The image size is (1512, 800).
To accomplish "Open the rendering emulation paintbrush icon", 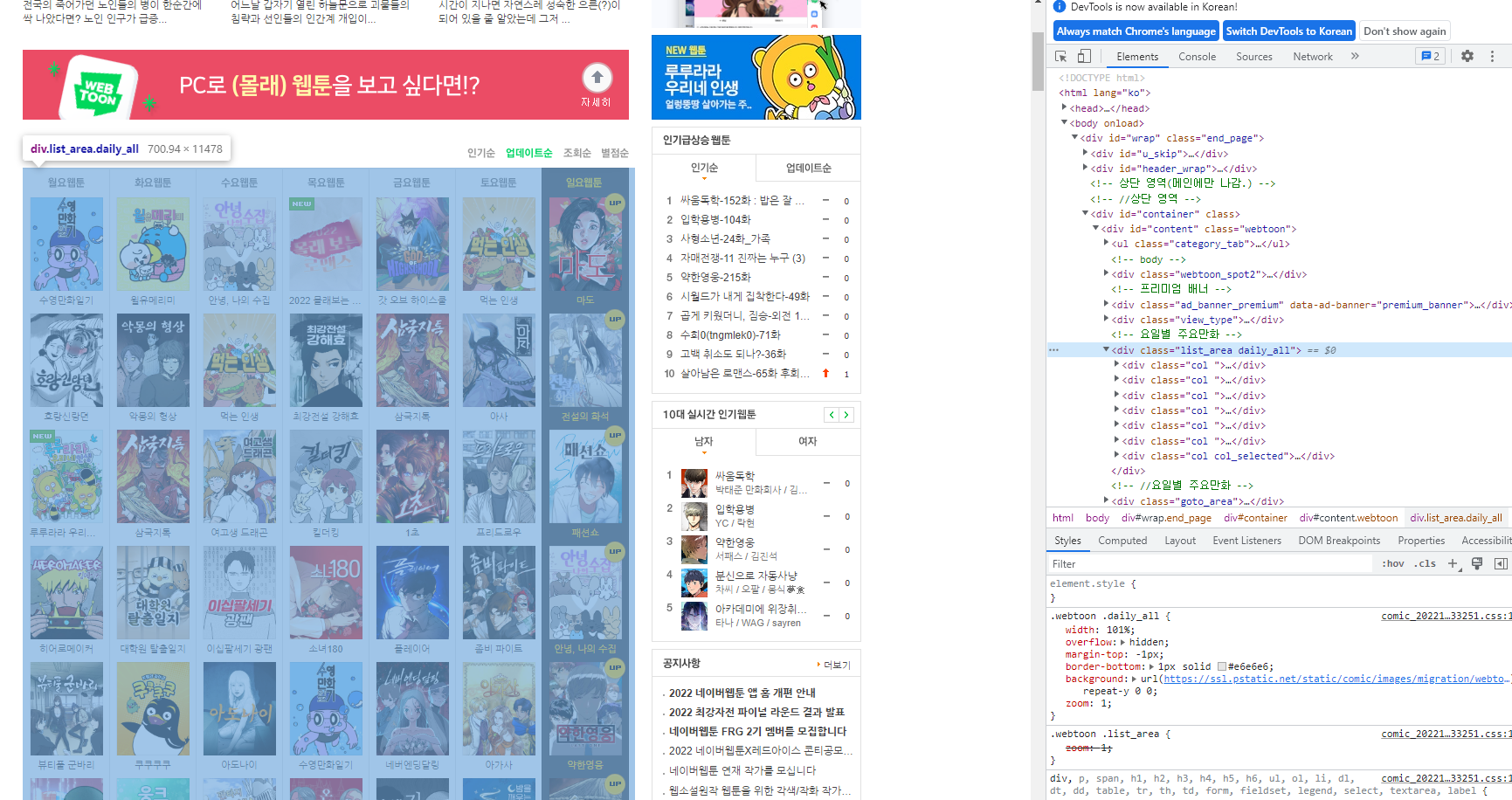I will [x=1477, y=563].
